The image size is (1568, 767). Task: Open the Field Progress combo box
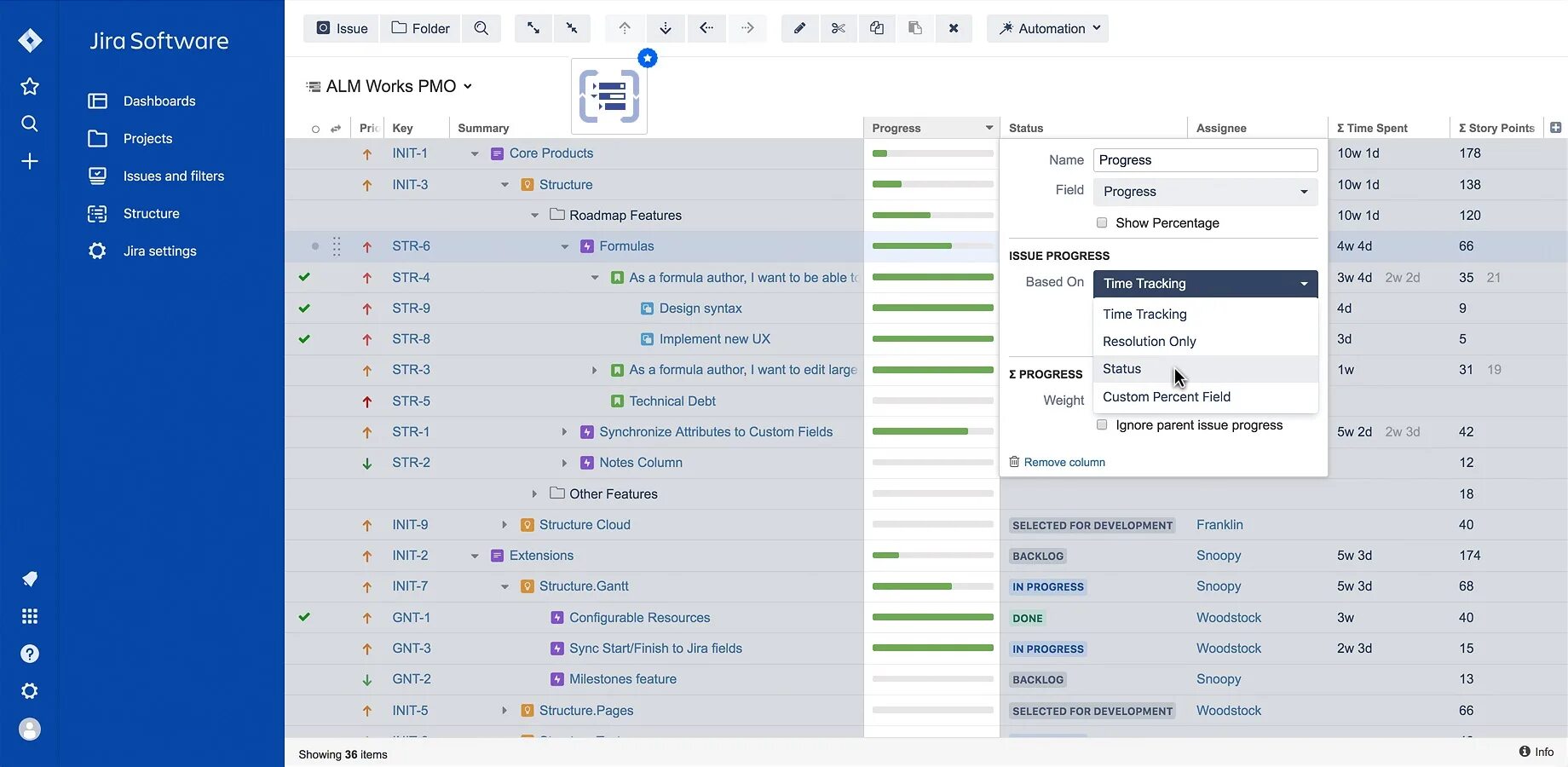coord(1205,192)
